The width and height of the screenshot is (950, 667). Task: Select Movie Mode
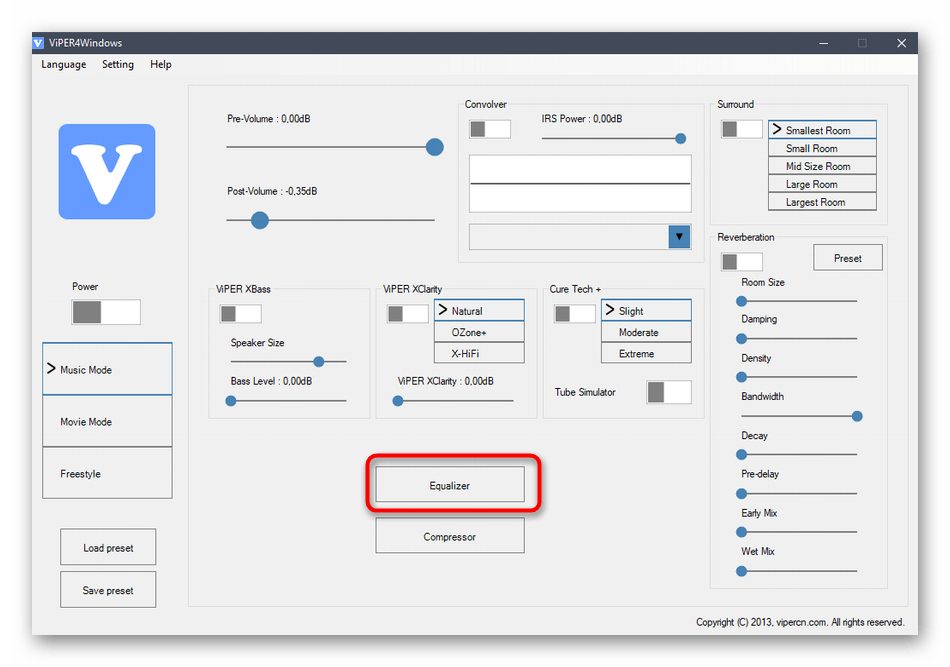[107, 422]
